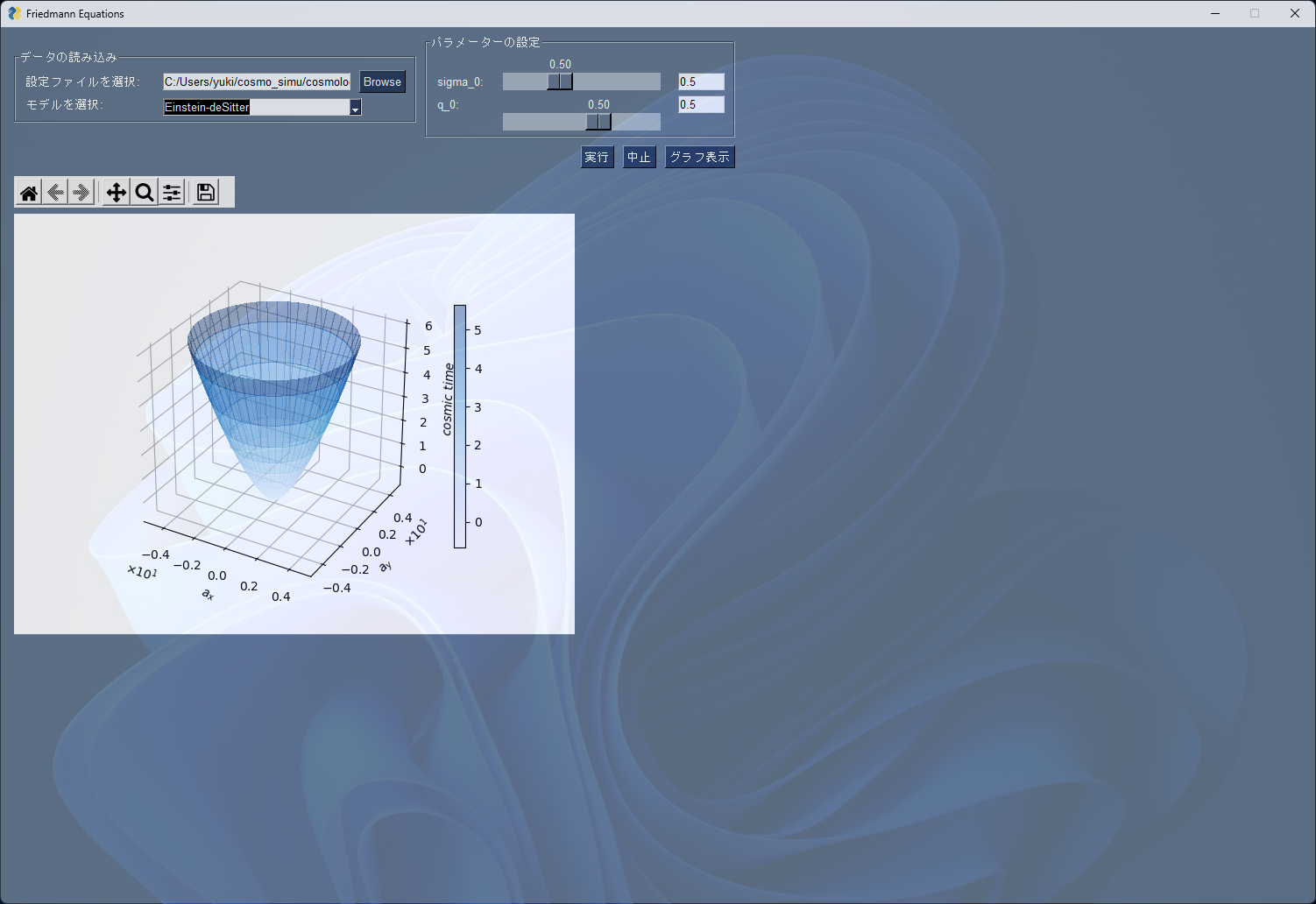This screenshot has height=904, width=1316.
Task: Click the cosmic time colorbar
Action: [x=459, y=427]
